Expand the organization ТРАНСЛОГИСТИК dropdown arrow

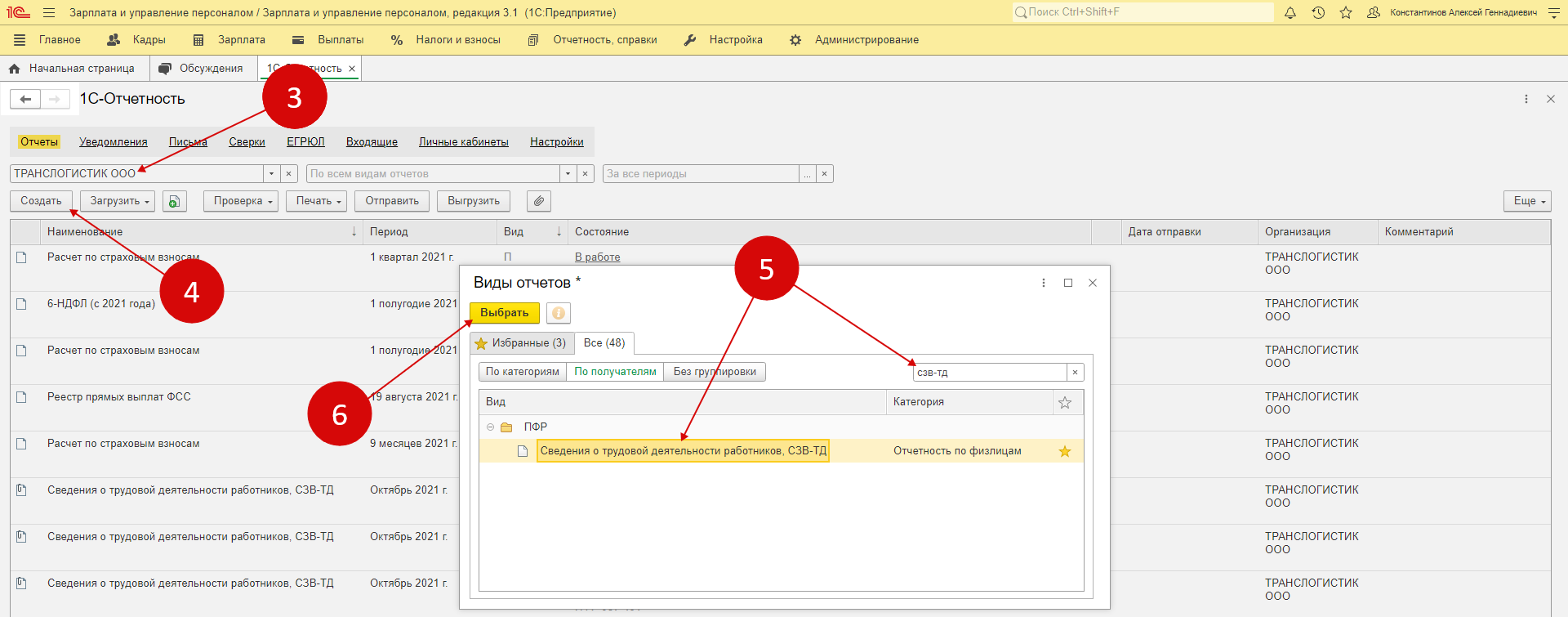[271, 174]
